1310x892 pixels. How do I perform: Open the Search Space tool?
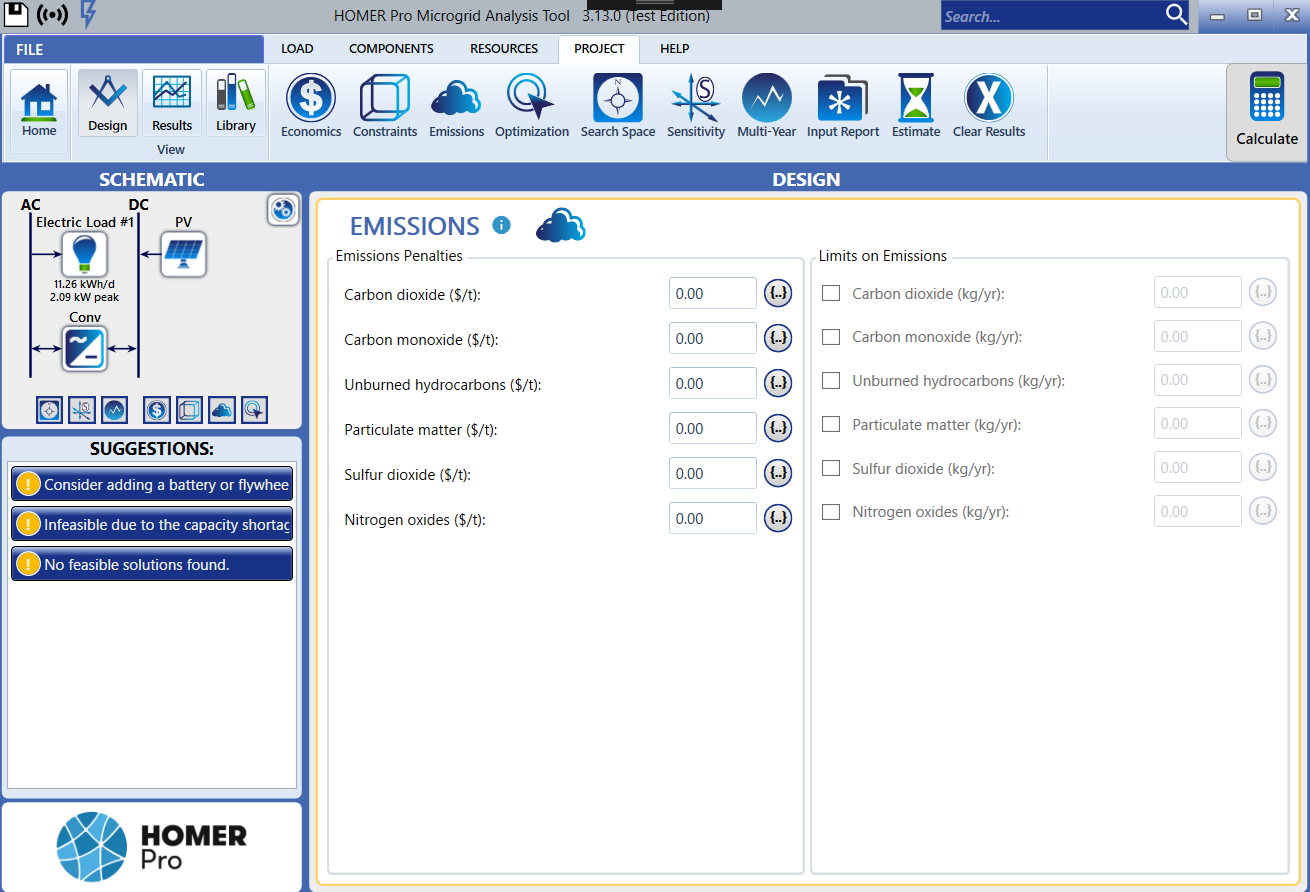[617, 105]
